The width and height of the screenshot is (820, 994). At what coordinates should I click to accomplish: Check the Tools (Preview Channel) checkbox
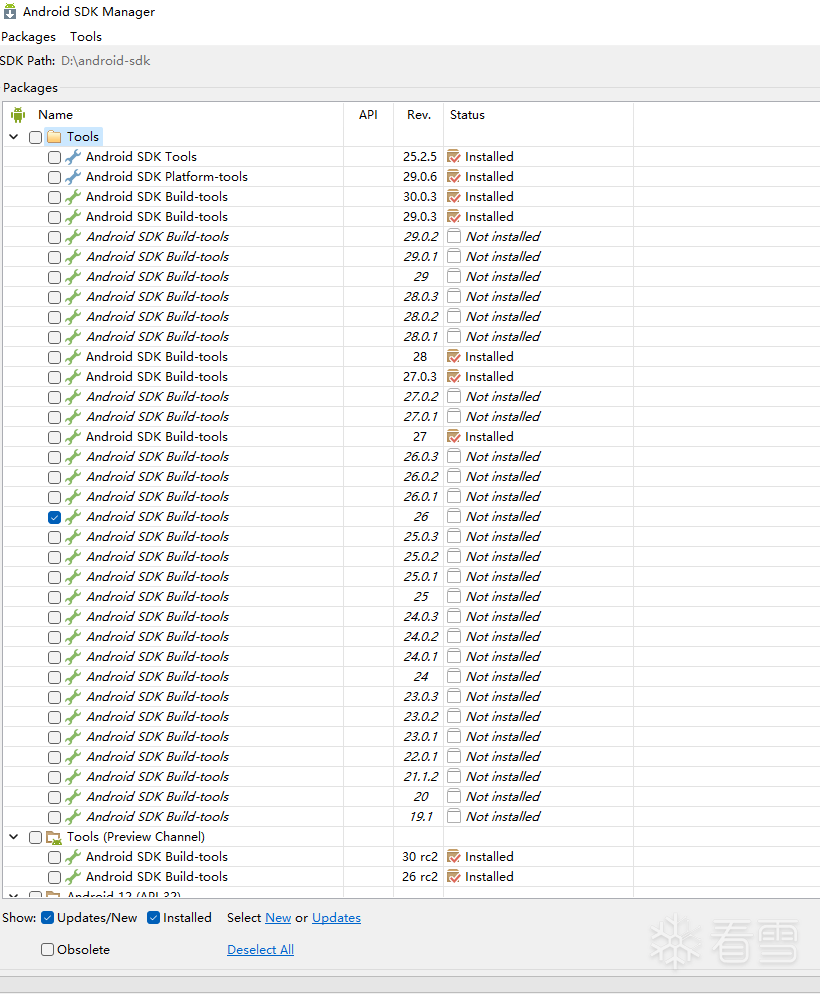click(35, 837)
